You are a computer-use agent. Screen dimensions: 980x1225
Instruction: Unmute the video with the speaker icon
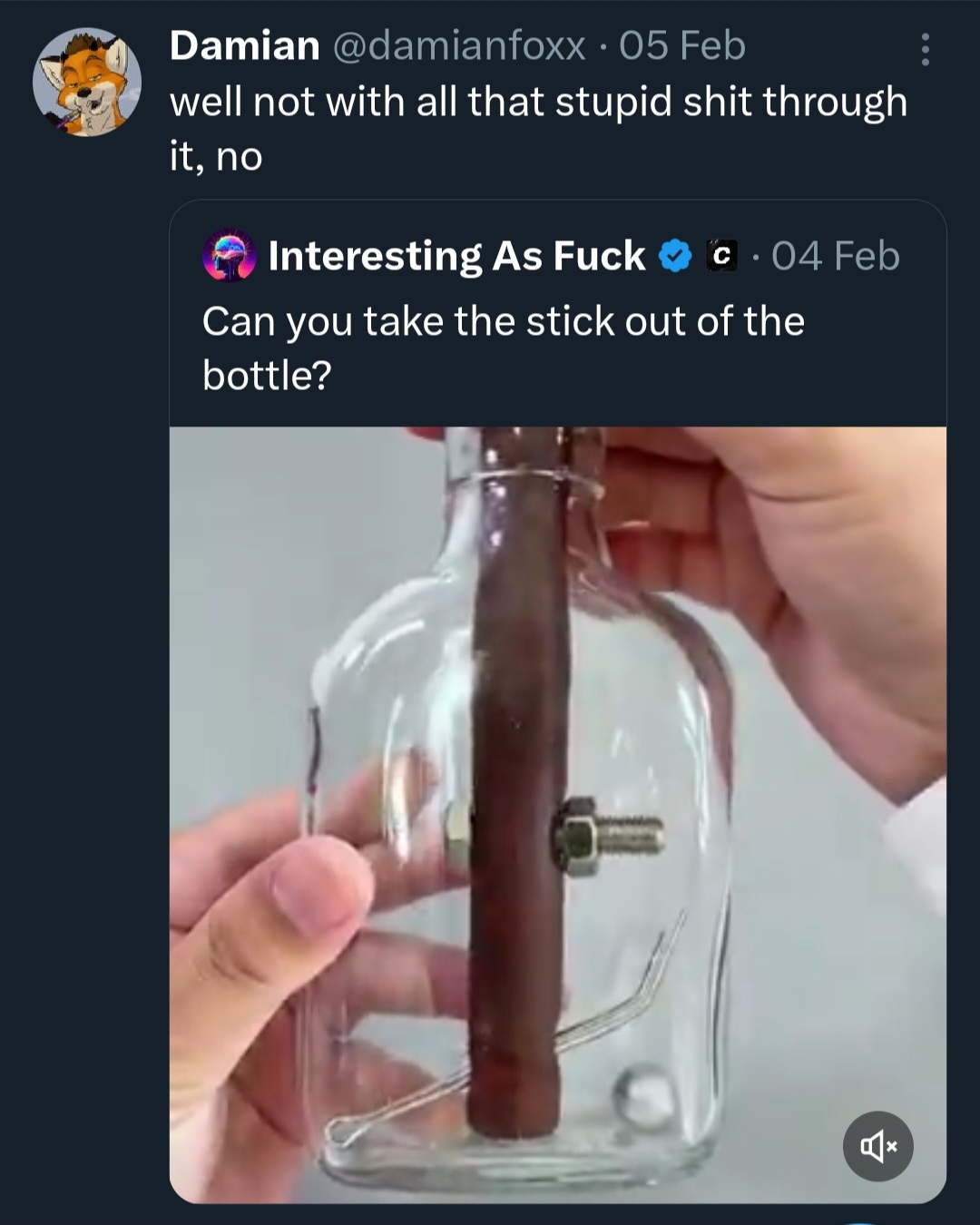877,1147
